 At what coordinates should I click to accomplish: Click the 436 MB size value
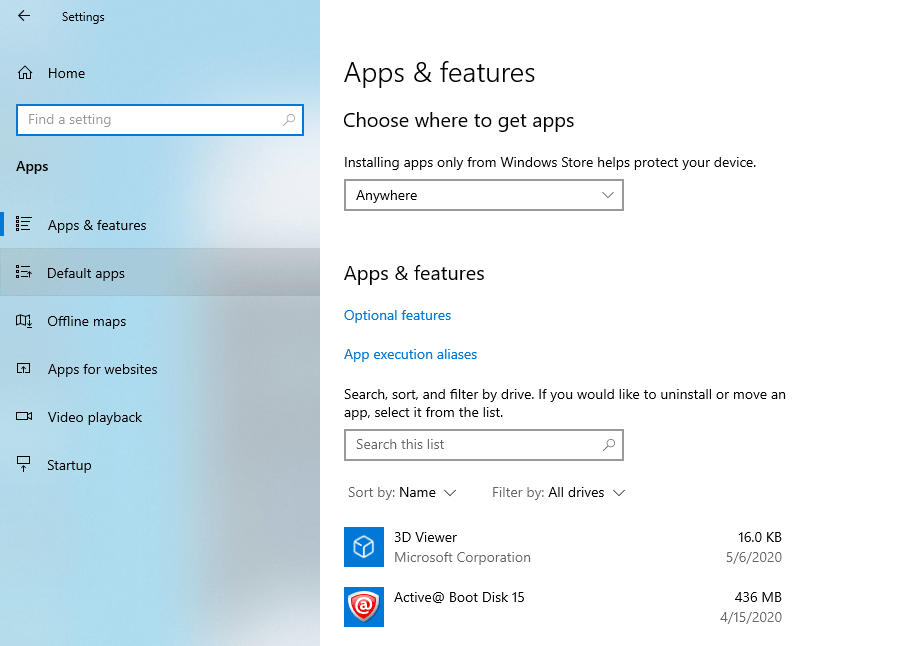[x=758, y=597]
